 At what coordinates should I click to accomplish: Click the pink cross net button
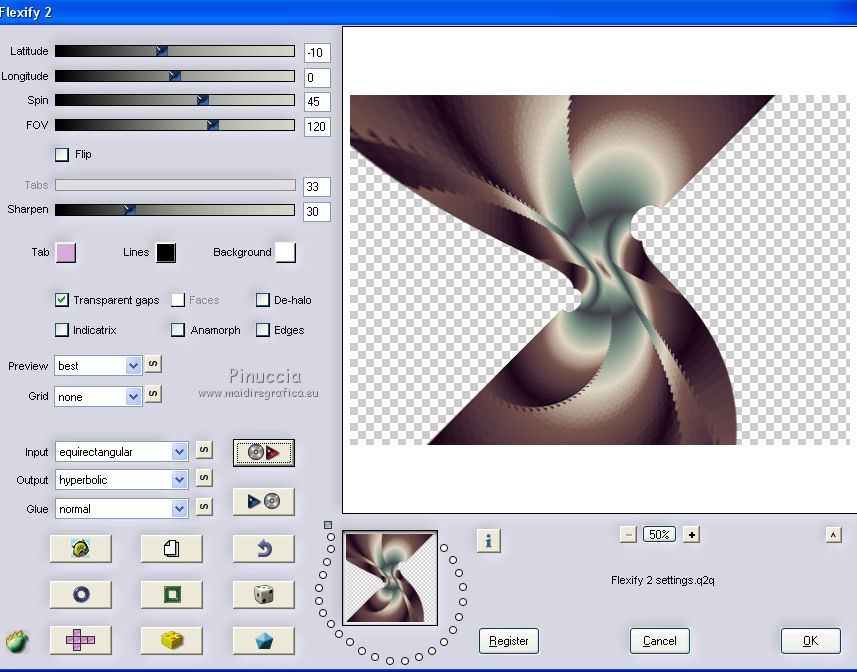coord(80,640)
